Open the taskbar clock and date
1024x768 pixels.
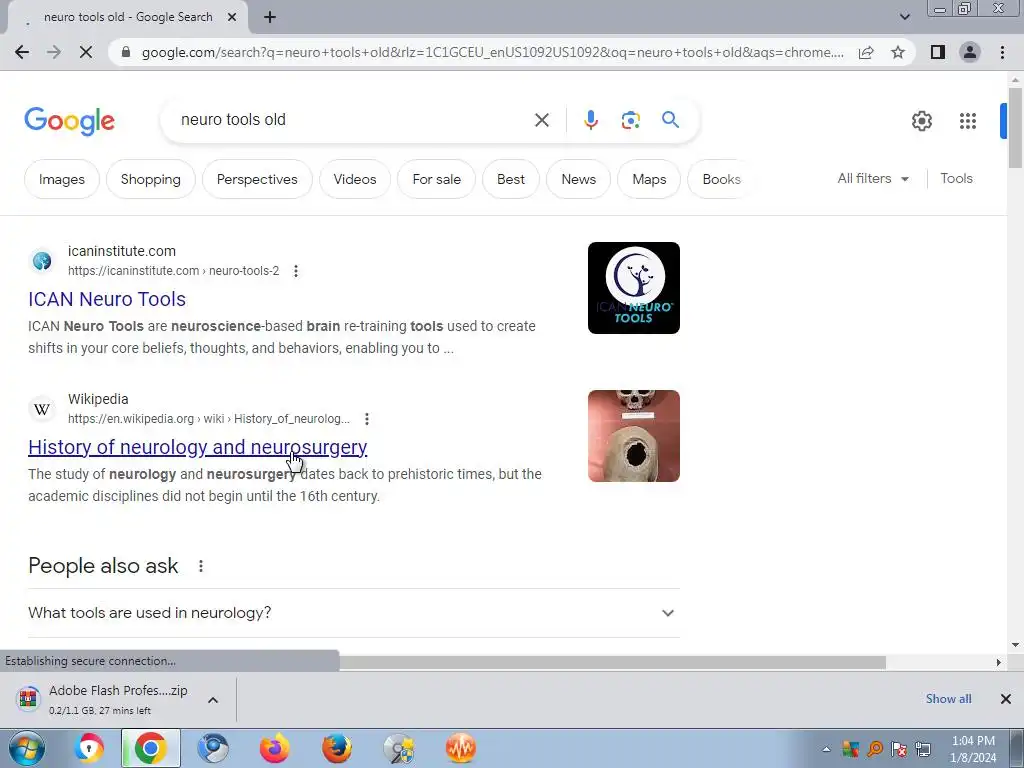(x=973, y=749)
